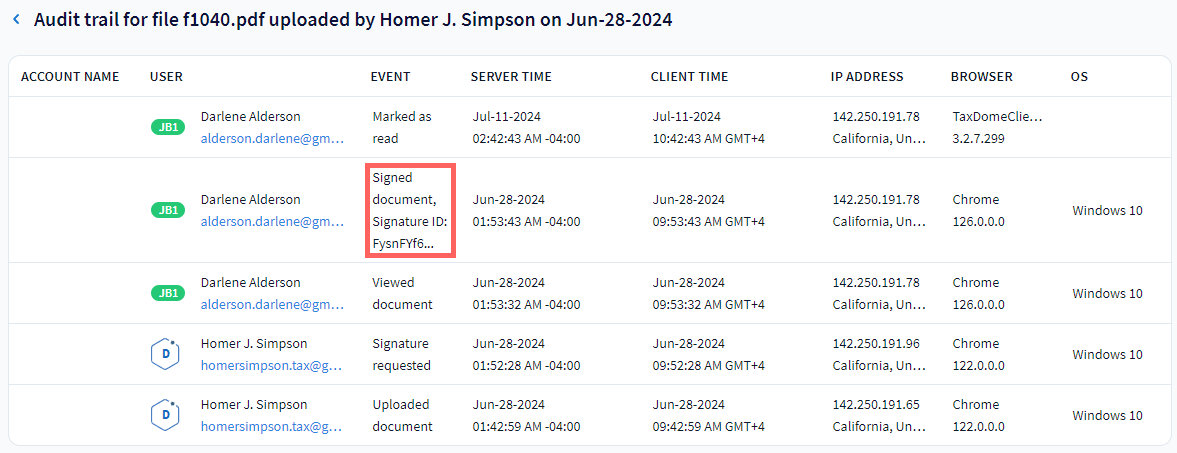1177x453 pixels.
Task: Open Darlene's email link in Marked as read row
Action: click(272, 138)
